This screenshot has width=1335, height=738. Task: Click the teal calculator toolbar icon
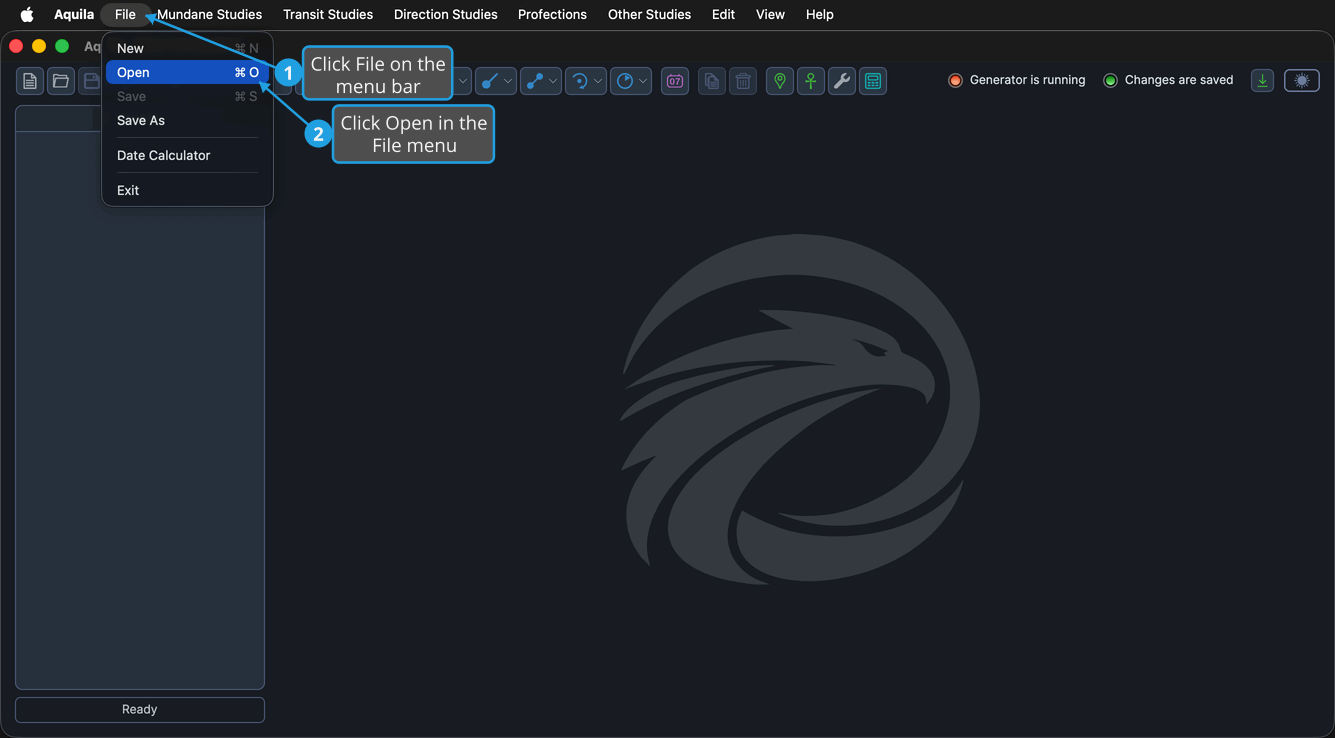[873, 82]
